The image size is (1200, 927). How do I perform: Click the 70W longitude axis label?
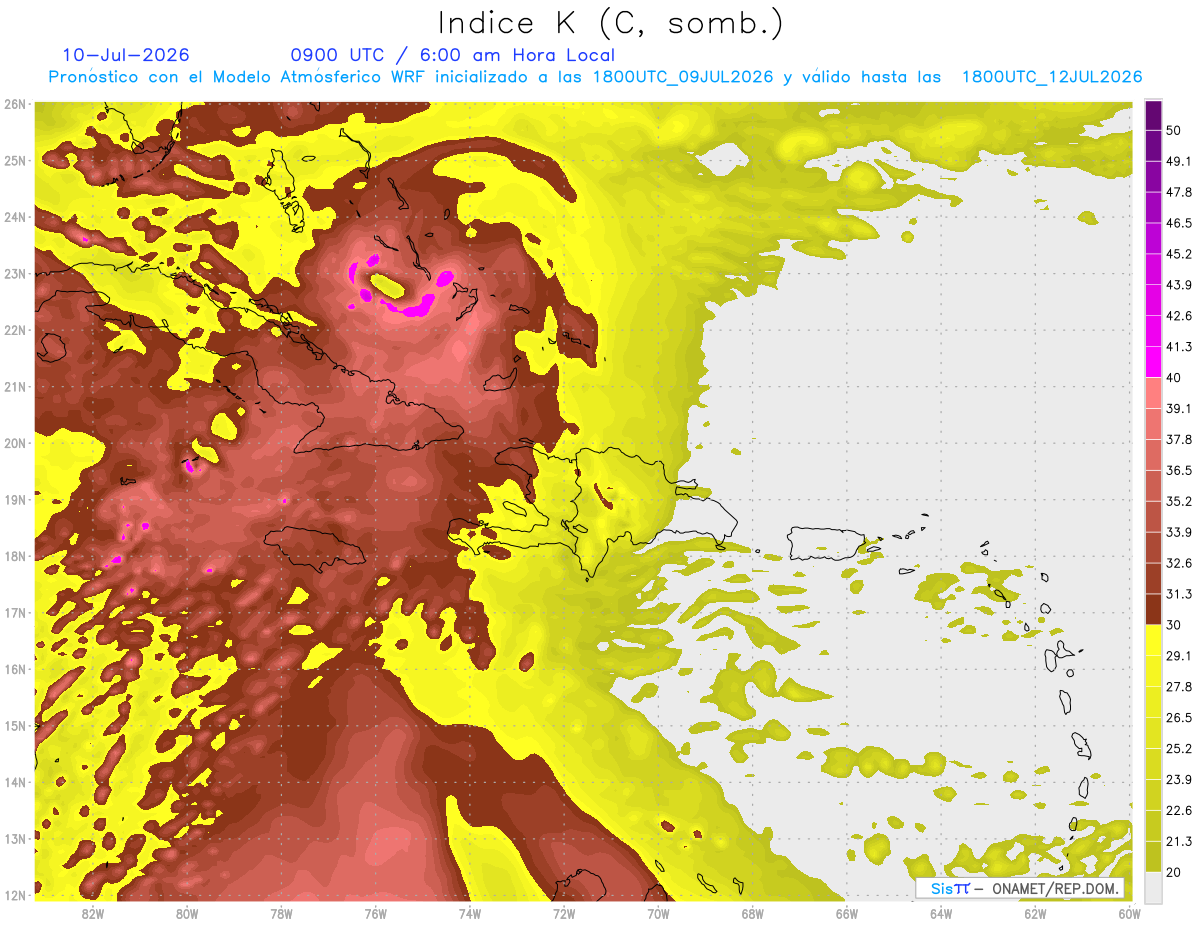pyautogui.click(x=658, y=913)
